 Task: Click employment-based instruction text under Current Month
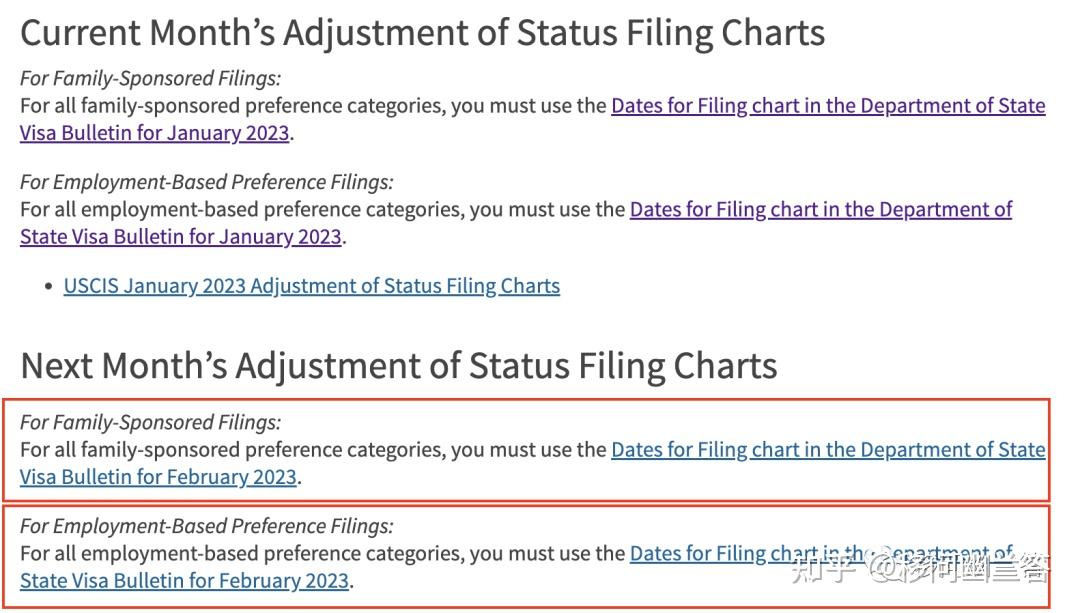click(322, 210)
